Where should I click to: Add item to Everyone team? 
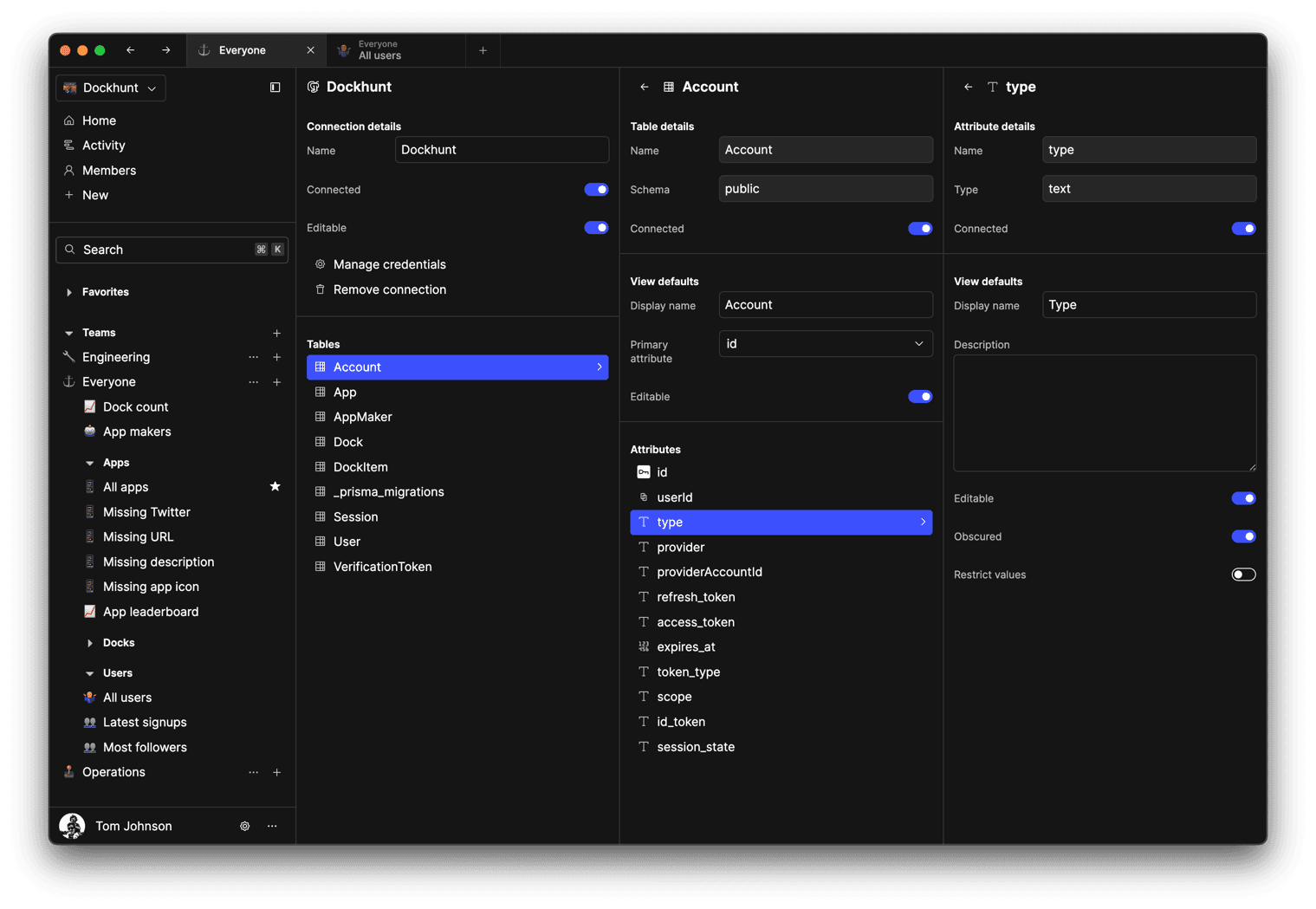tap(276, 382)
